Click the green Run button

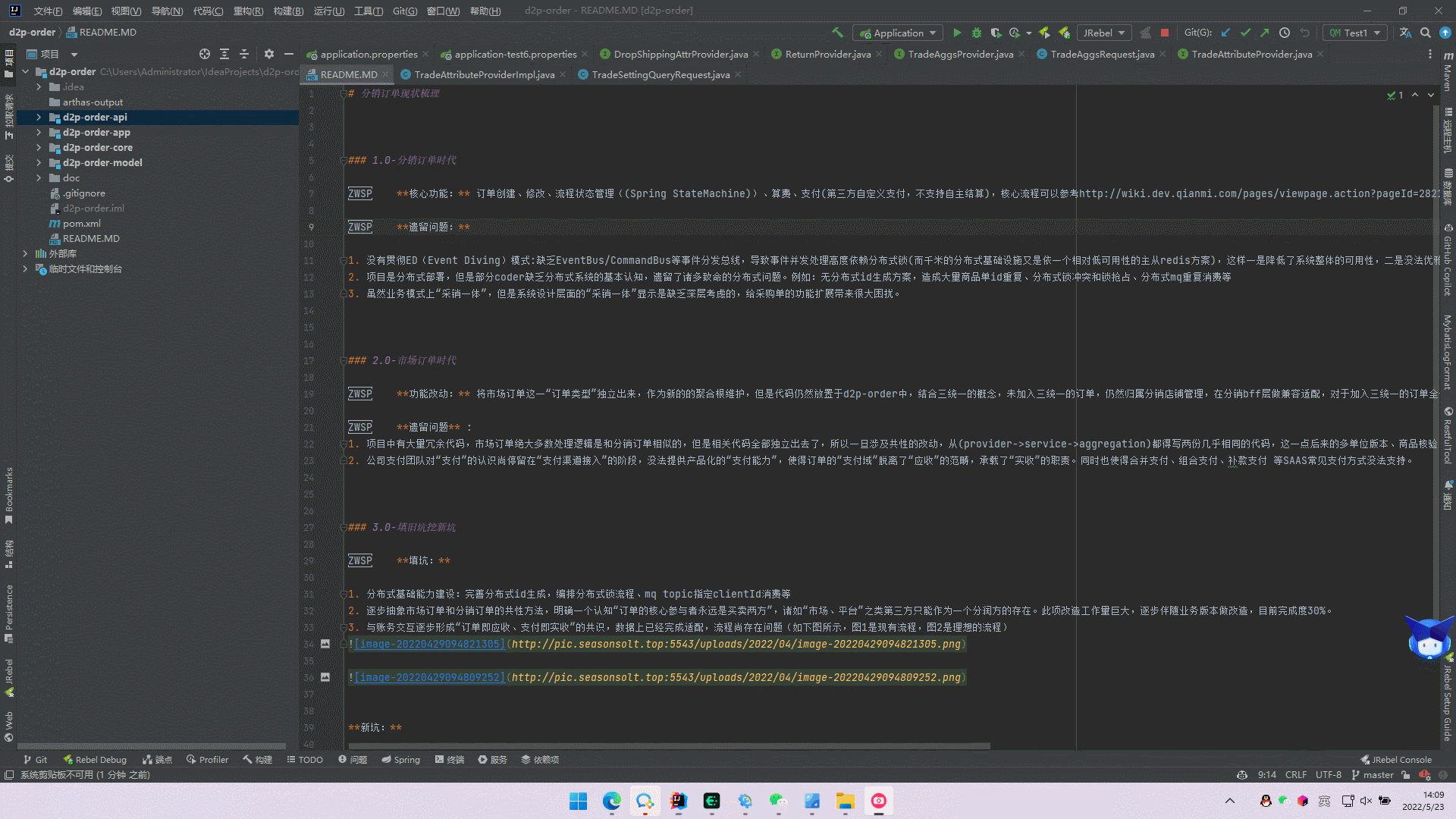pos(957,33)
